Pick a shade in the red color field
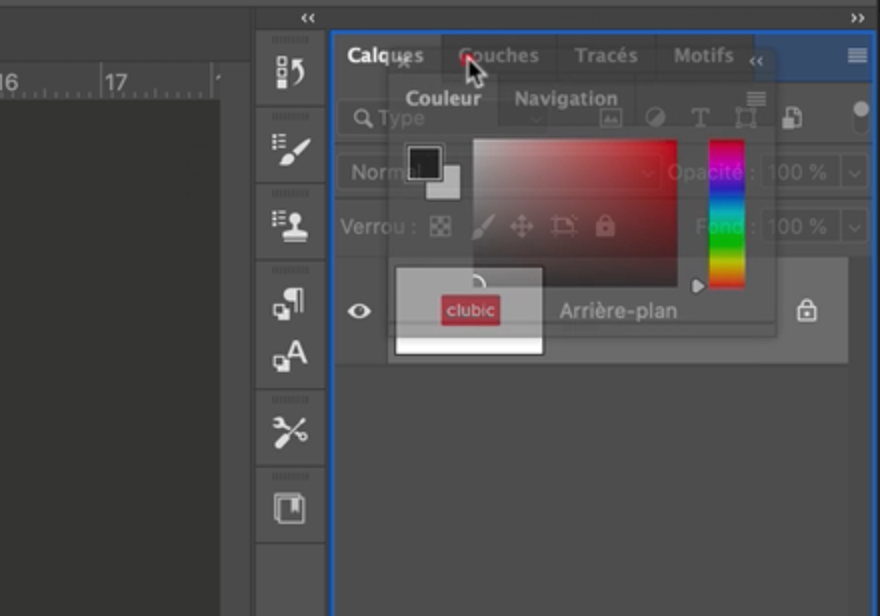Image resolution: width=880 pixels, height=616 pixels. coord(575,213)
